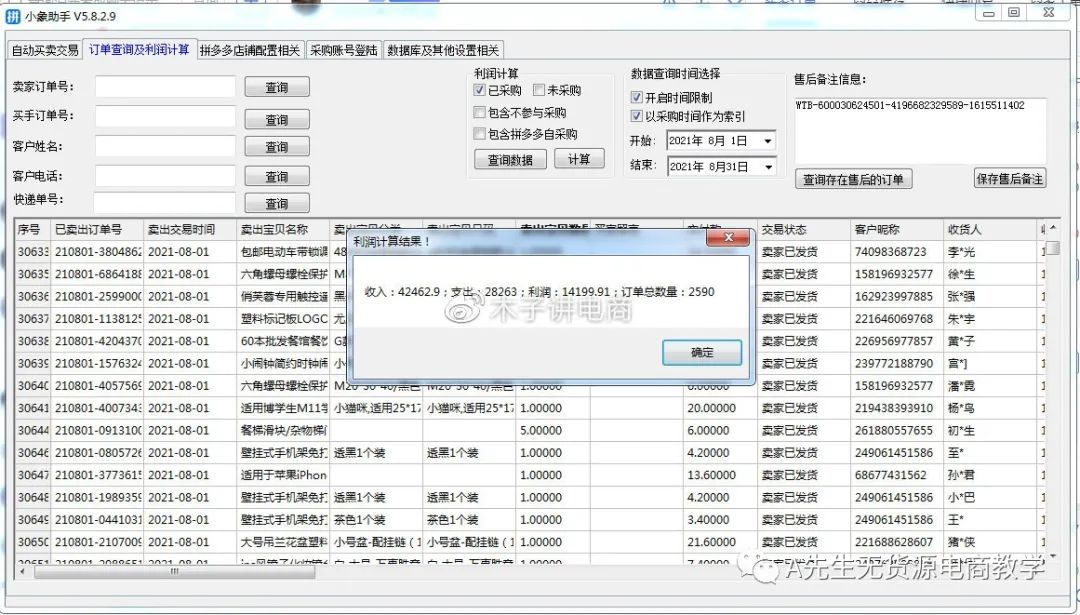Click the table's vertical scroll down arrow
The image size is (1080, 615).
tap(1052, 556)
